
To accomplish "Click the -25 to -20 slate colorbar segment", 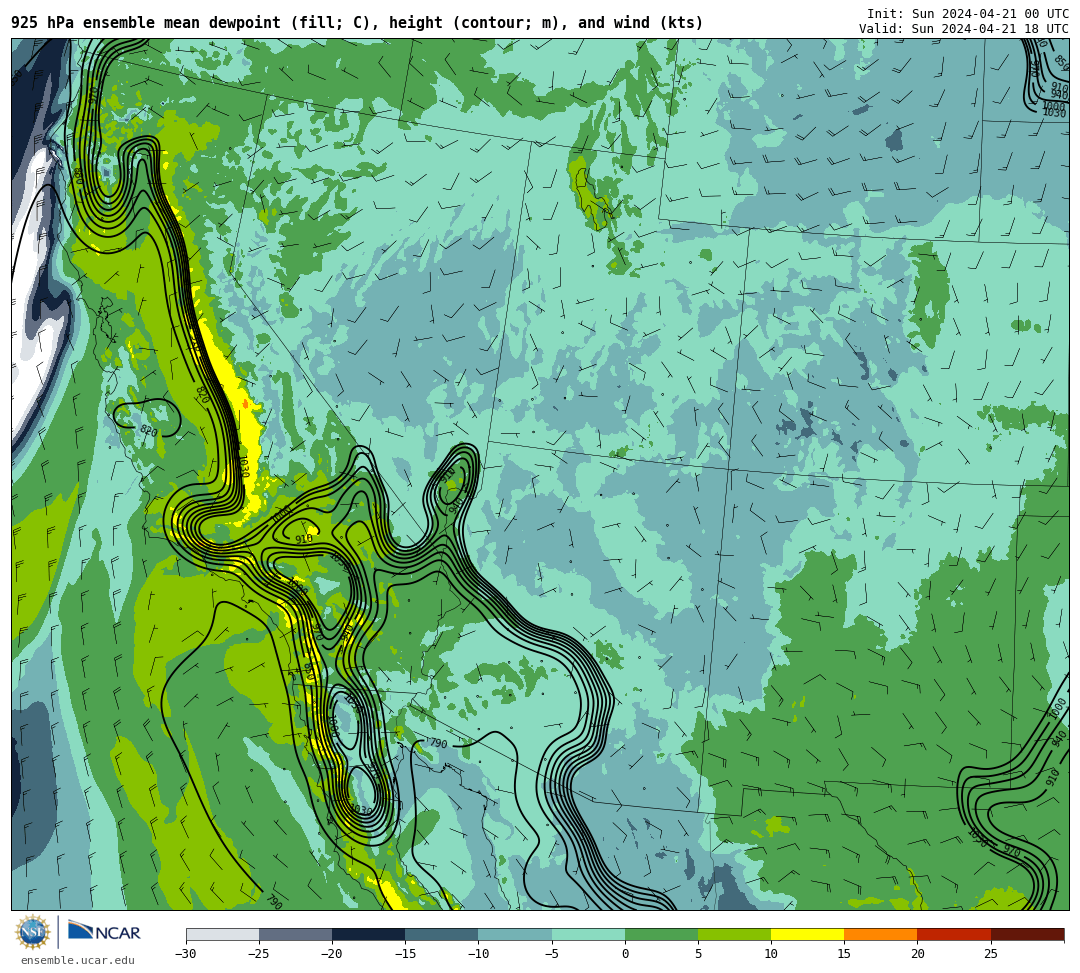I will click(295, 934).
